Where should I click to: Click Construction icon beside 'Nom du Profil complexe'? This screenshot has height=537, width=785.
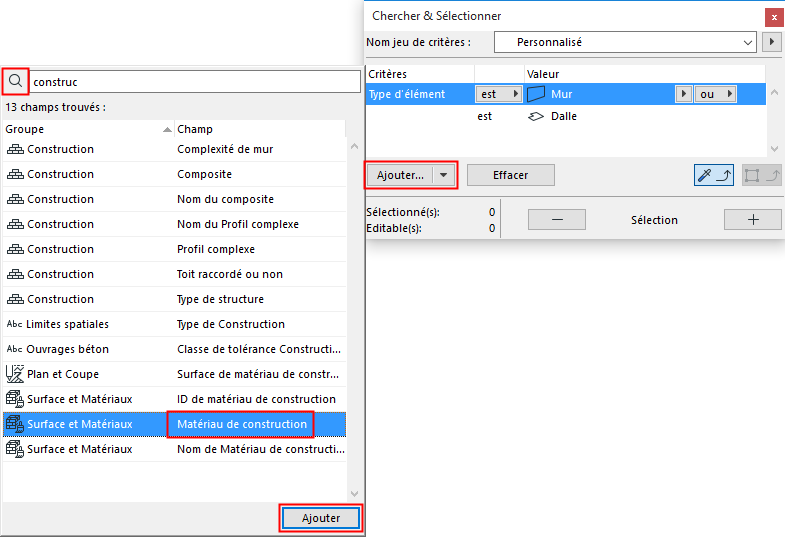click(x=15, y=224)
